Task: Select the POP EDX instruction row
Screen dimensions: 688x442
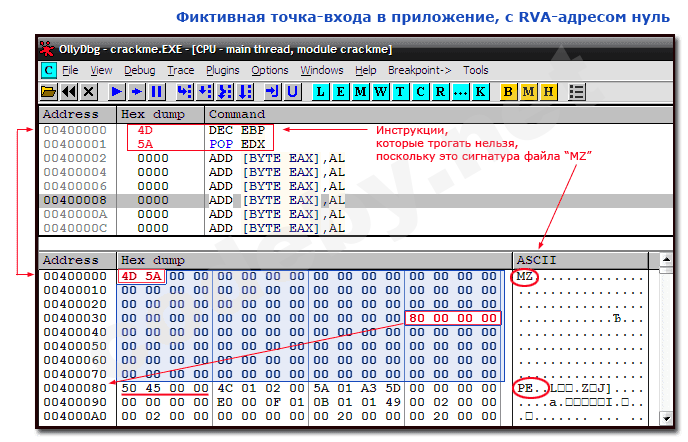Action: (356, 144)
